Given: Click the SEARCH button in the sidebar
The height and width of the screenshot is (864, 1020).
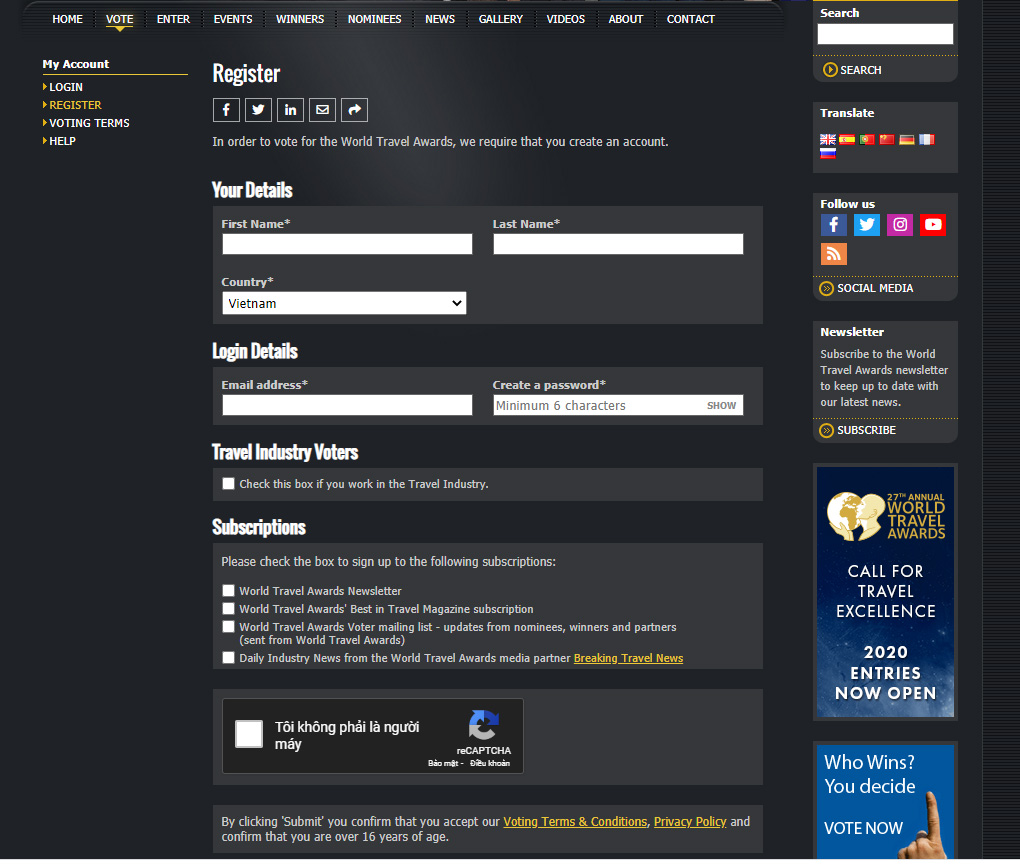Looking at the screenshot, I should [852, 70].
